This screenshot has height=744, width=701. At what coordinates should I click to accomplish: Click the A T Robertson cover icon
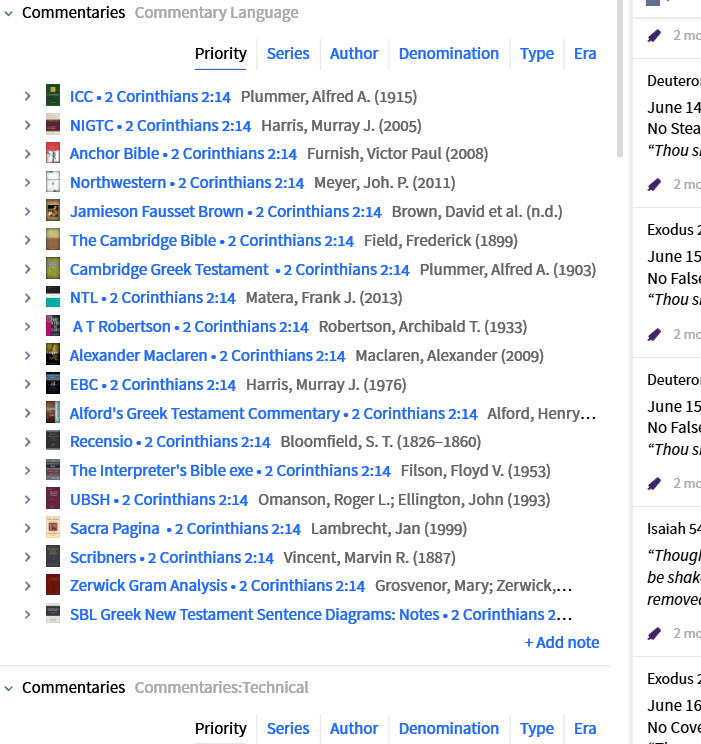53,326
